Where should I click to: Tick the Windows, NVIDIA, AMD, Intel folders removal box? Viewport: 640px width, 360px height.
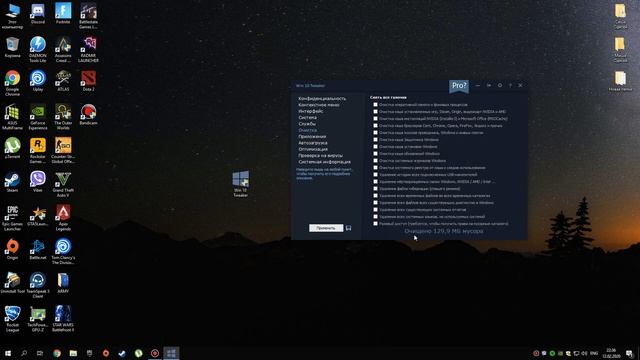coord(376,182)
